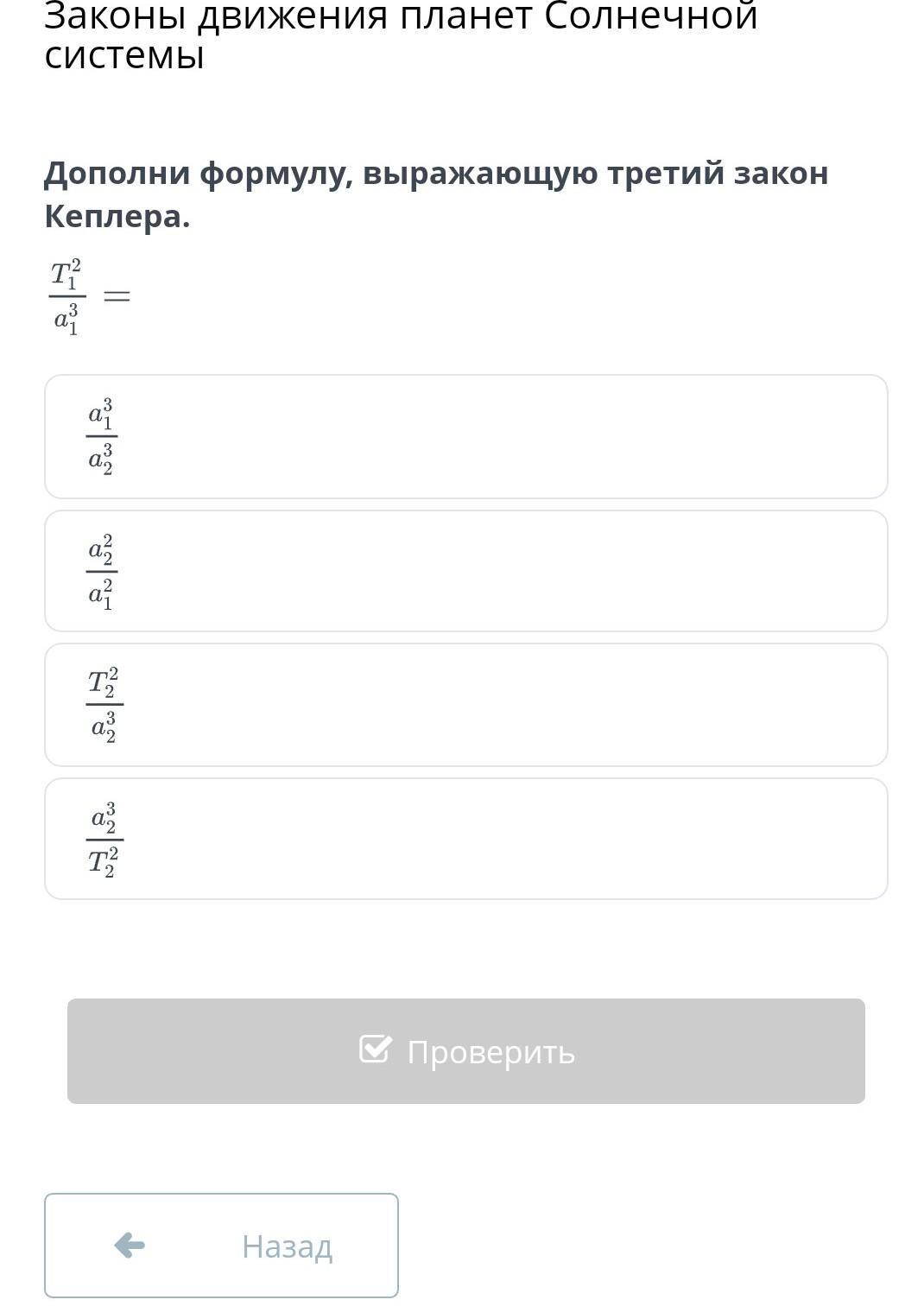The width and height of the screenshot is (924, 1306).
Task: Pick answer option T₂² over a₂³
Action: pos(465,705)
